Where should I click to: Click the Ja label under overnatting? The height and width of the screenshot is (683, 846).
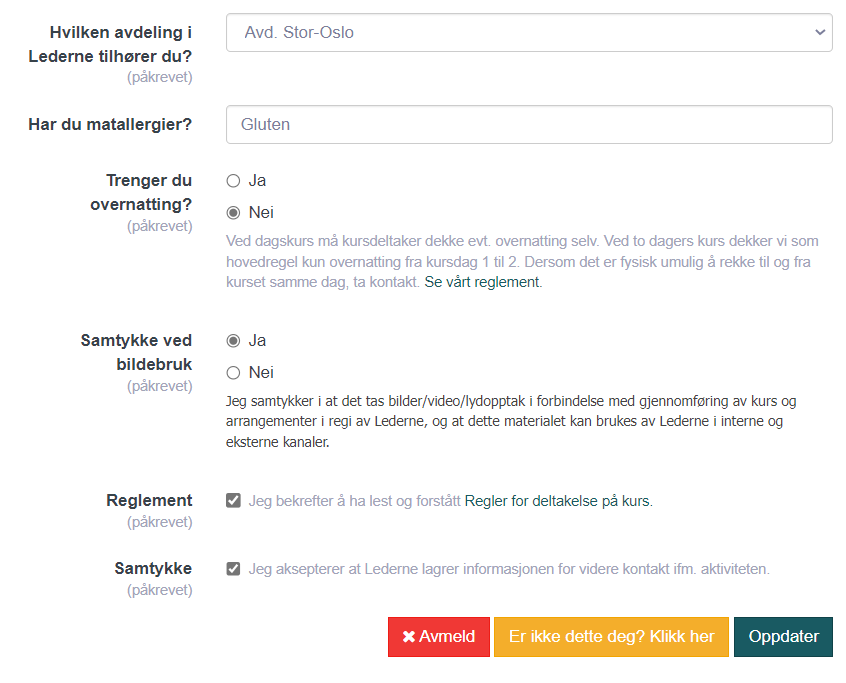pos(257,181)
